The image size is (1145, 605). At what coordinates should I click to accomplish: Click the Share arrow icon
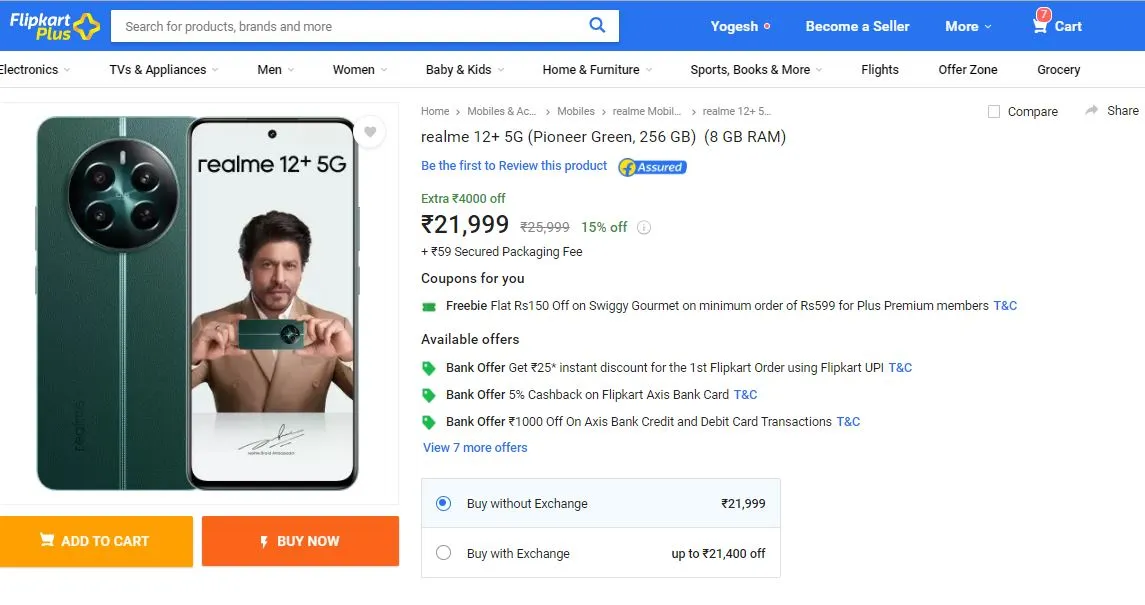point(1092,110)
